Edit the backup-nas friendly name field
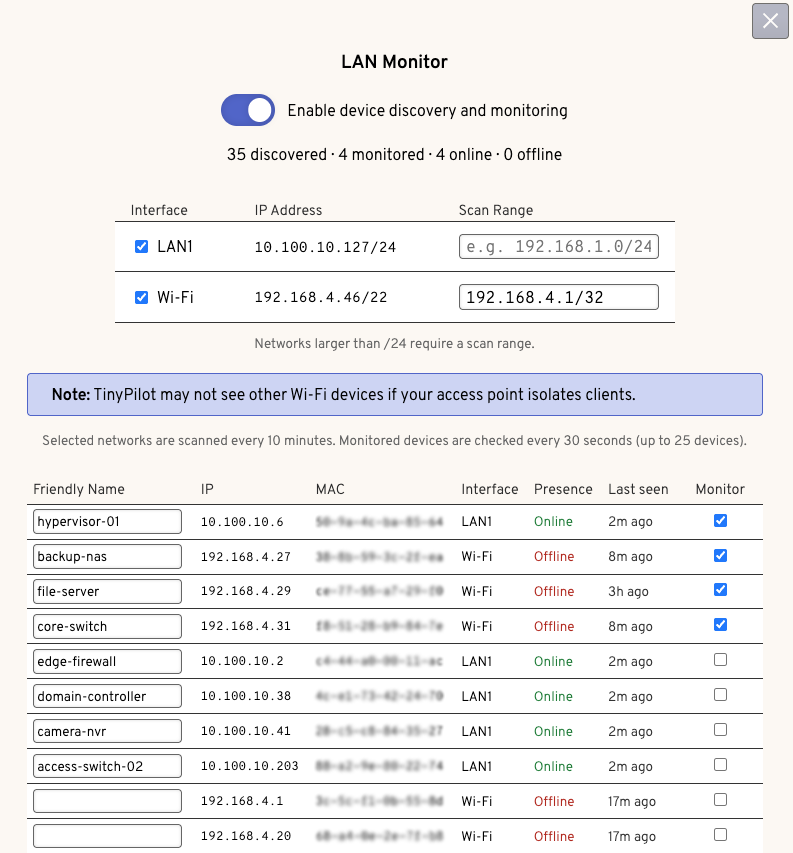The height and width of the screenshot is (853, 793). click(x=107, y=557)
